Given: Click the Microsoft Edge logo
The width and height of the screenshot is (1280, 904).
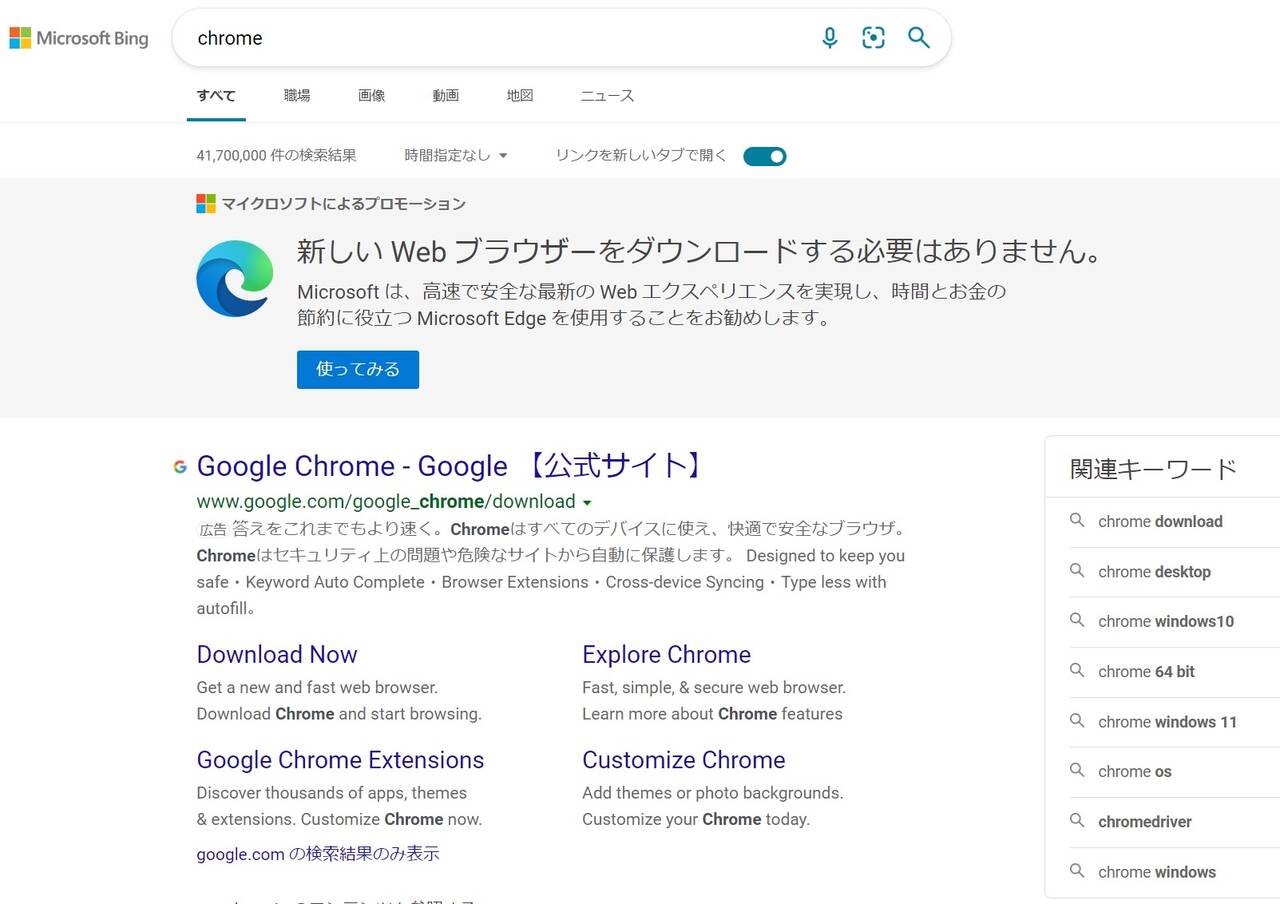Looking at the screenshot, I should (235, 279).
